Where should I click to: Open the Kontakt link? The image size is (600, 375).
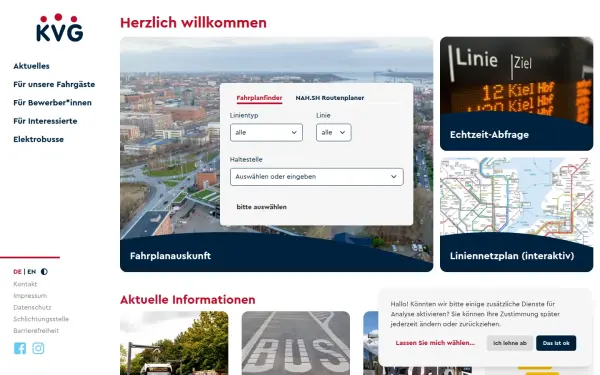pos(25,284)
